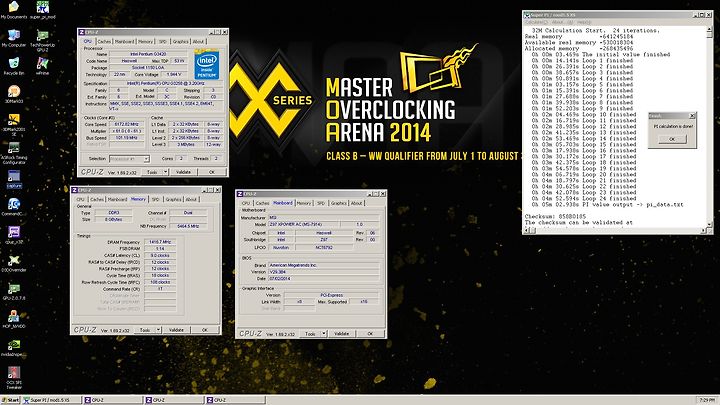Open About tab in CPU-tab CPU-Z window
The height and width of the screenshot is (405, 720).
coord(198,41)
